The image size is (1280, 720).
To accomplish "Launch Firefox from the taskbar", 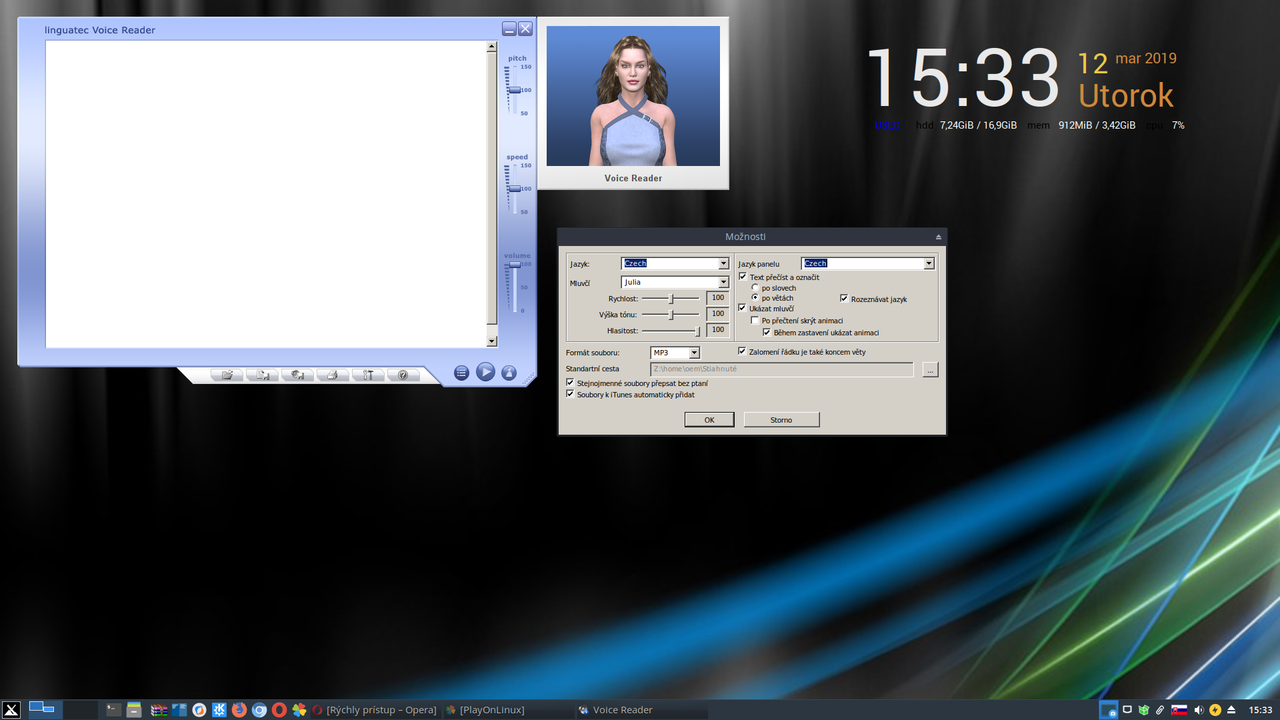I will (239, 710).
